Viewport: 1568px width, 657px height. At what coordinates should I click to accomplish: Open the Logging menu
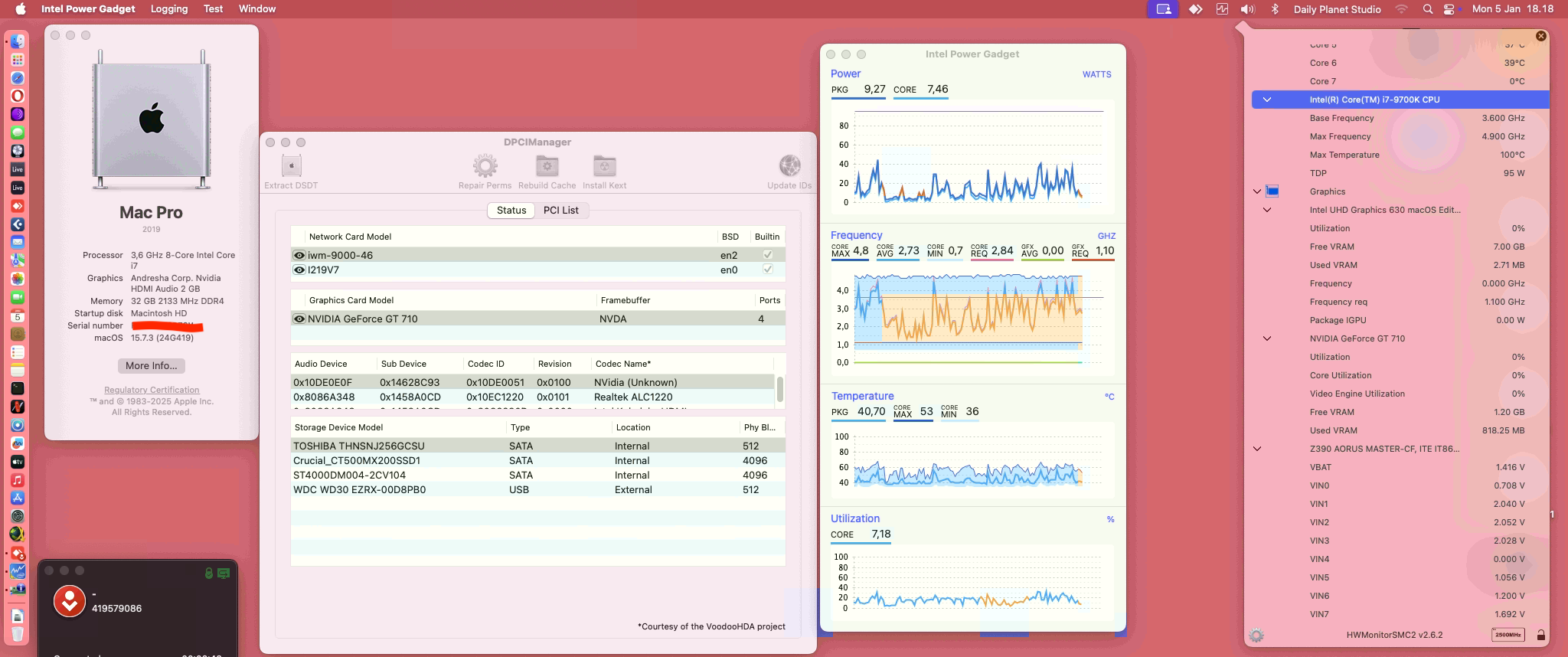pyautogui.click(x=169, y=9)
